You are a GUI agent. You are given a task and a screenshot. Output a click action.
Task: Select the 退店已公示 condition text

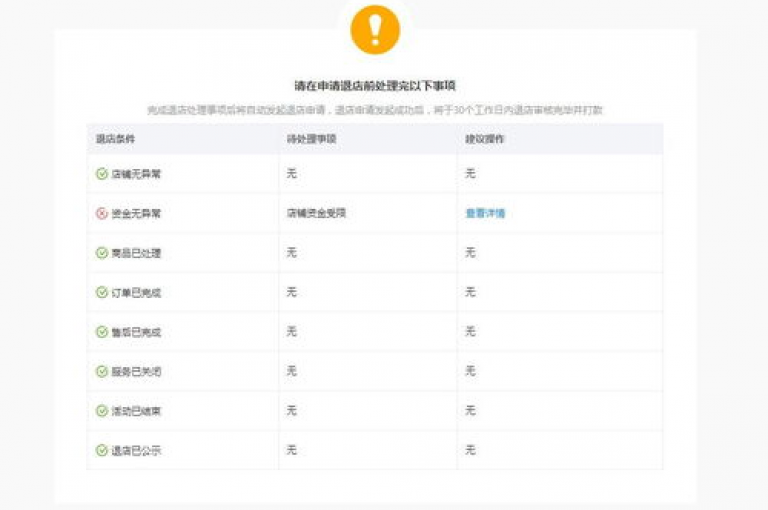pyautogui.click(x=136, y=451)
